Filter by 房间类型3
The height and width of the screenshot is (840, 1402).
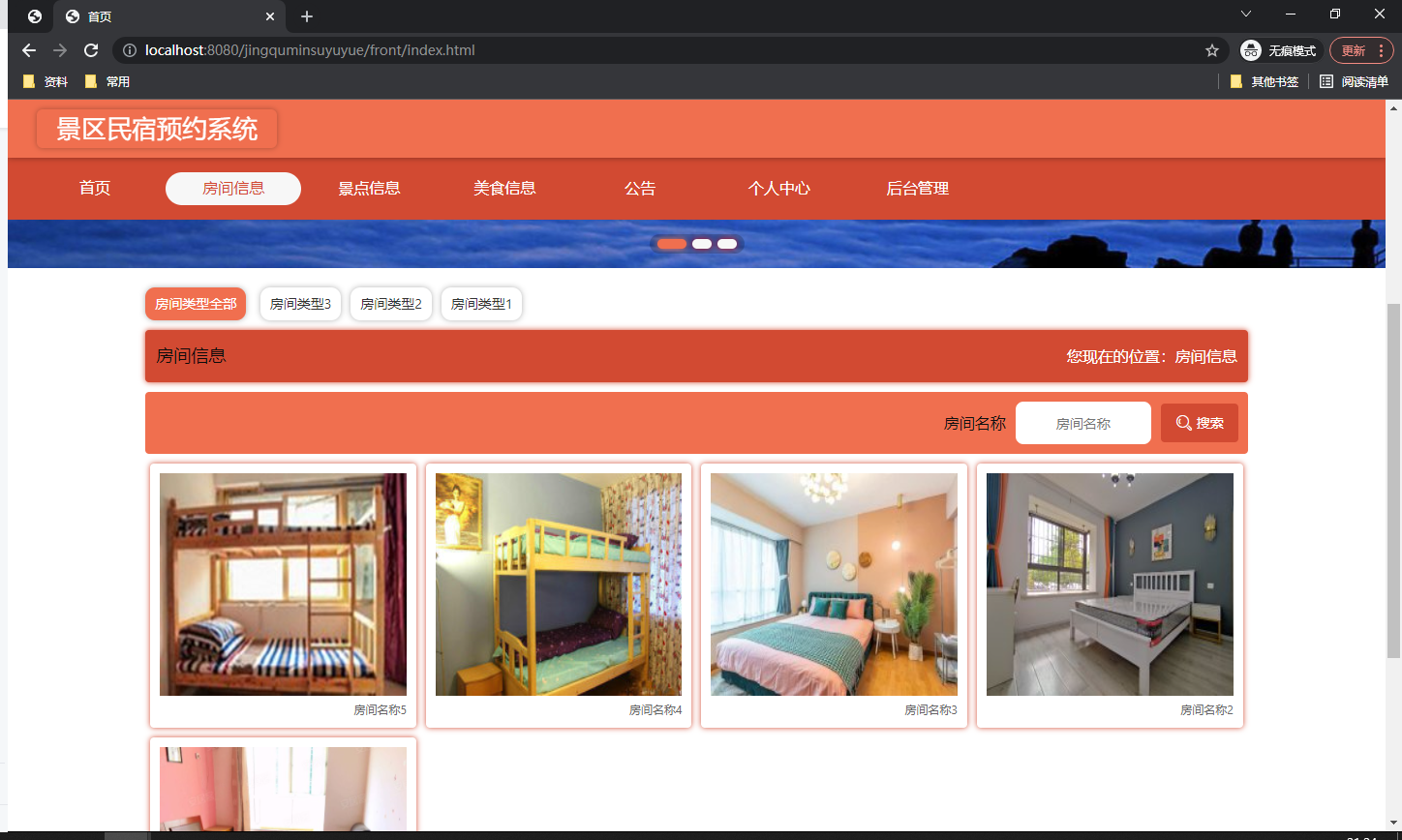pyautogui.click(x=300, y=304)
